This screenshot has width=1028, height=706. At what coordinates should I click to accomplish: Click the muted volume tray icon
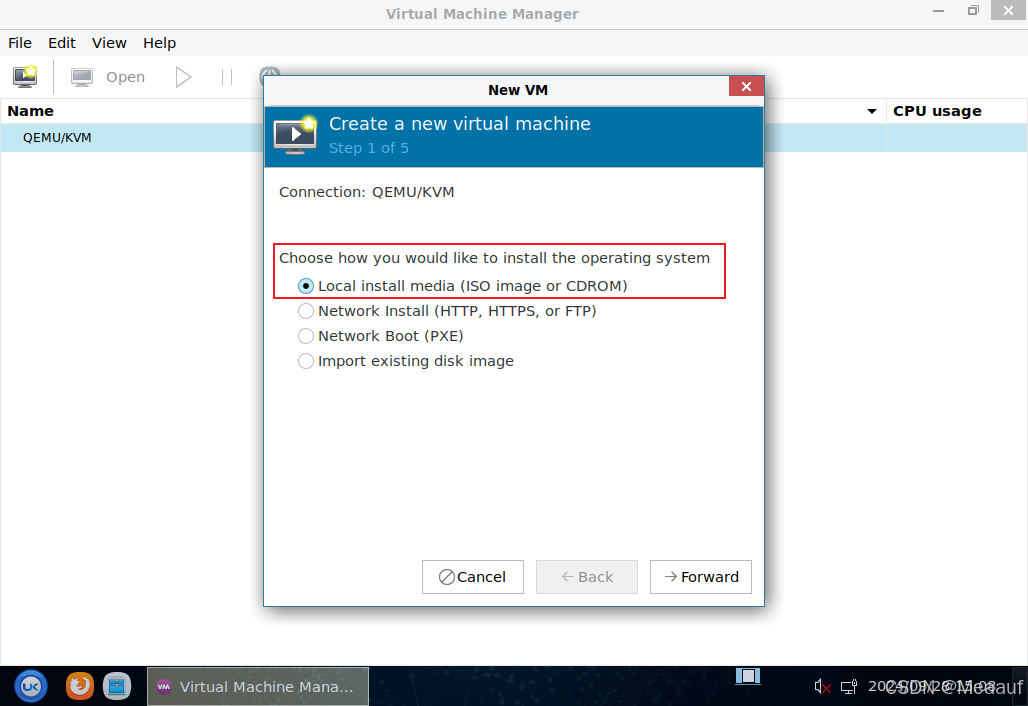click(x=822, y=687)
